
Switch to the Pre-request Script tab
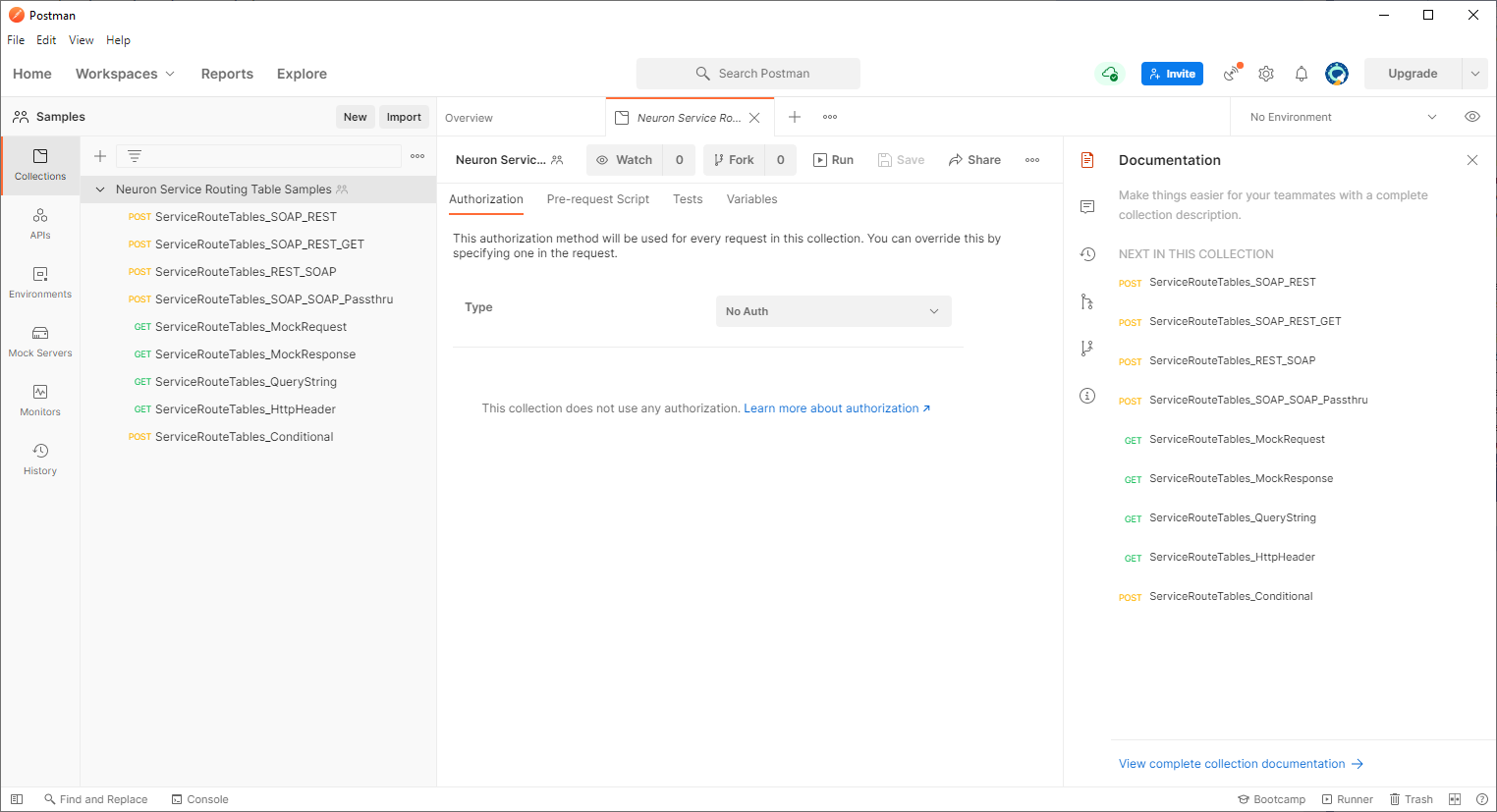pos(598,199)
